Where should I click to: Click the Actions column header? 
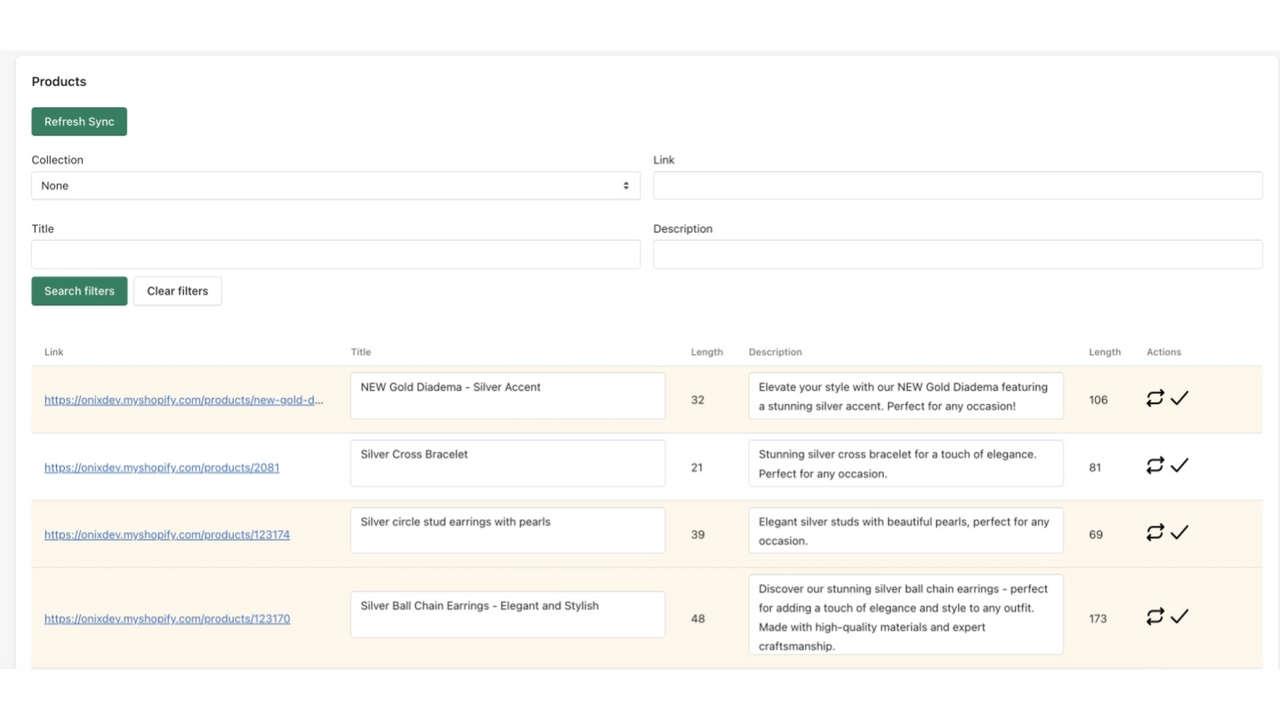(1164, 352)
